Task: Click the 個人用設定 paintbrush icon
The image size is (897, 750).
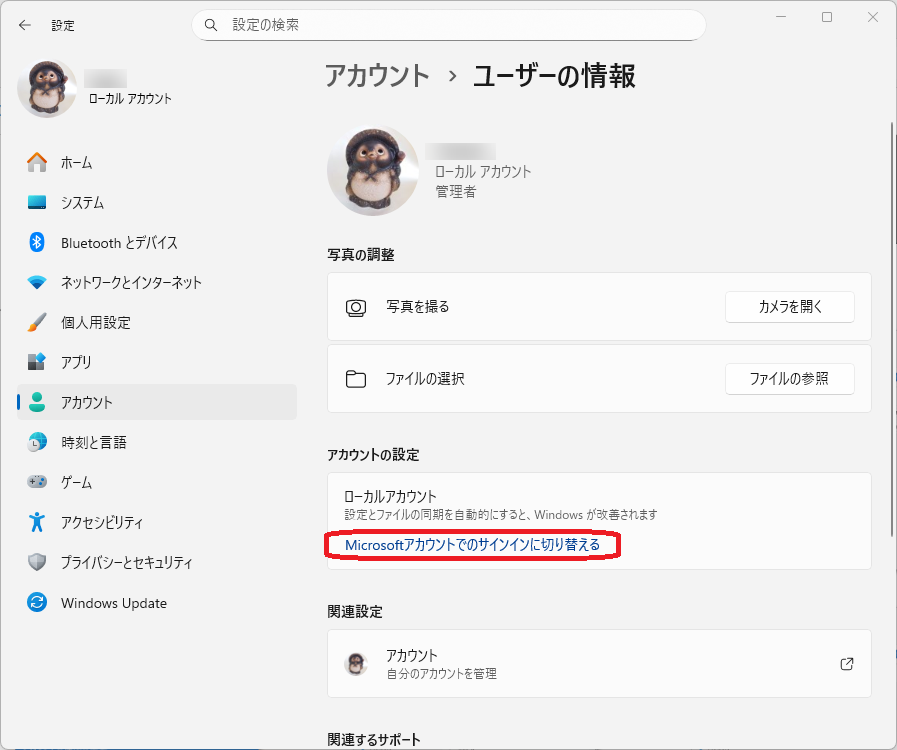Action: coord(37,323)
